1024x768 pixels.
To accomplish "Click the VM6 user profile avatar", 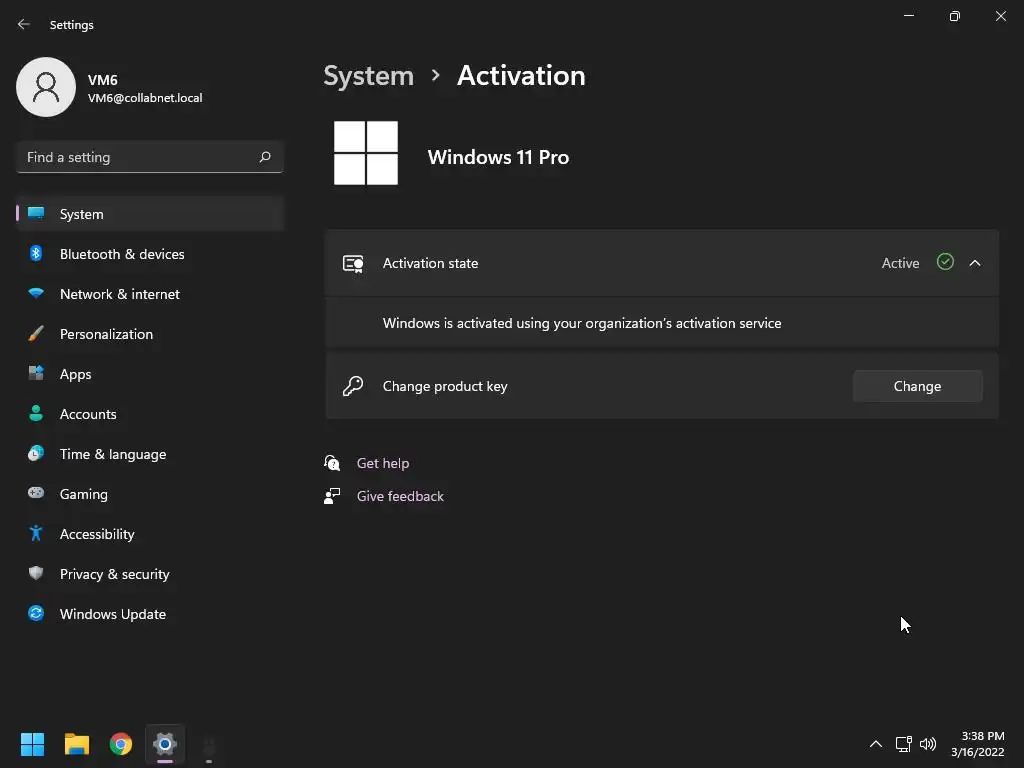I will [46, 87].
